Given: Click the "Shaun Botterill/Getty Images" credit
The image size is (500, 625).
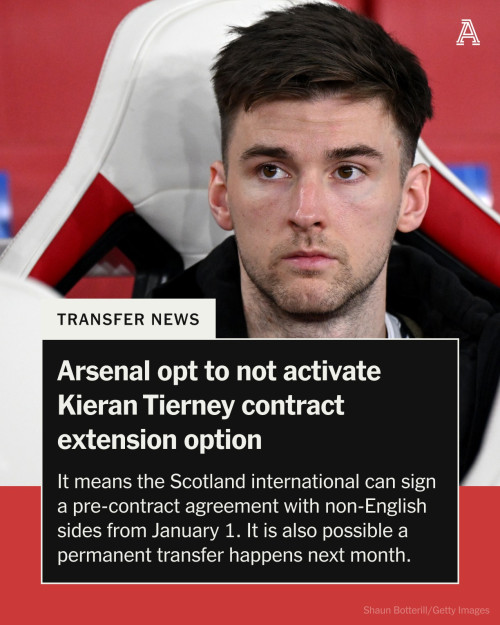Looking at the screenshot, I should coord(426,610).
